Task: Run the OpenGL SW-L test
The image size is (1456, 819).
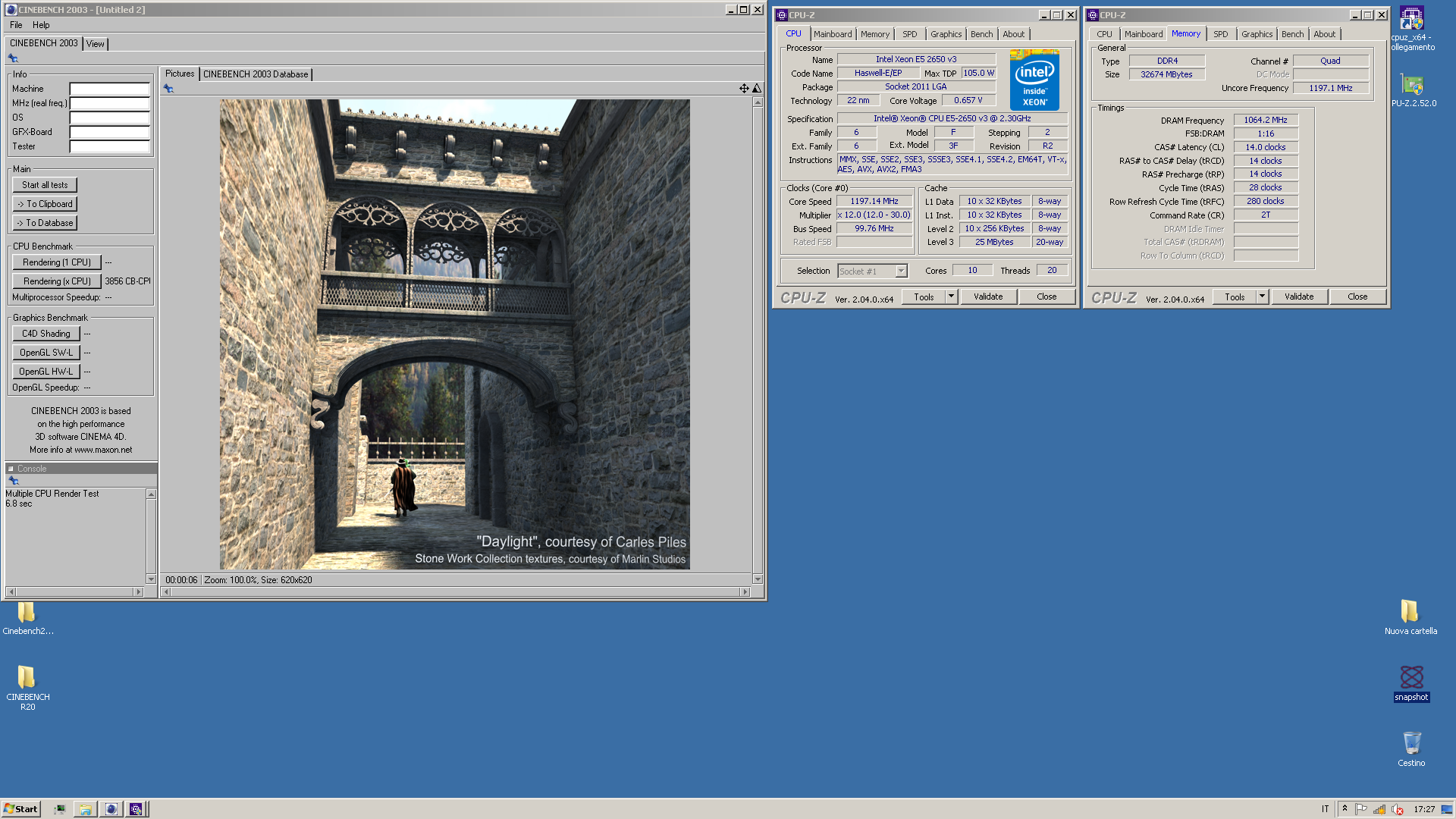Action: tap(46, 353)
